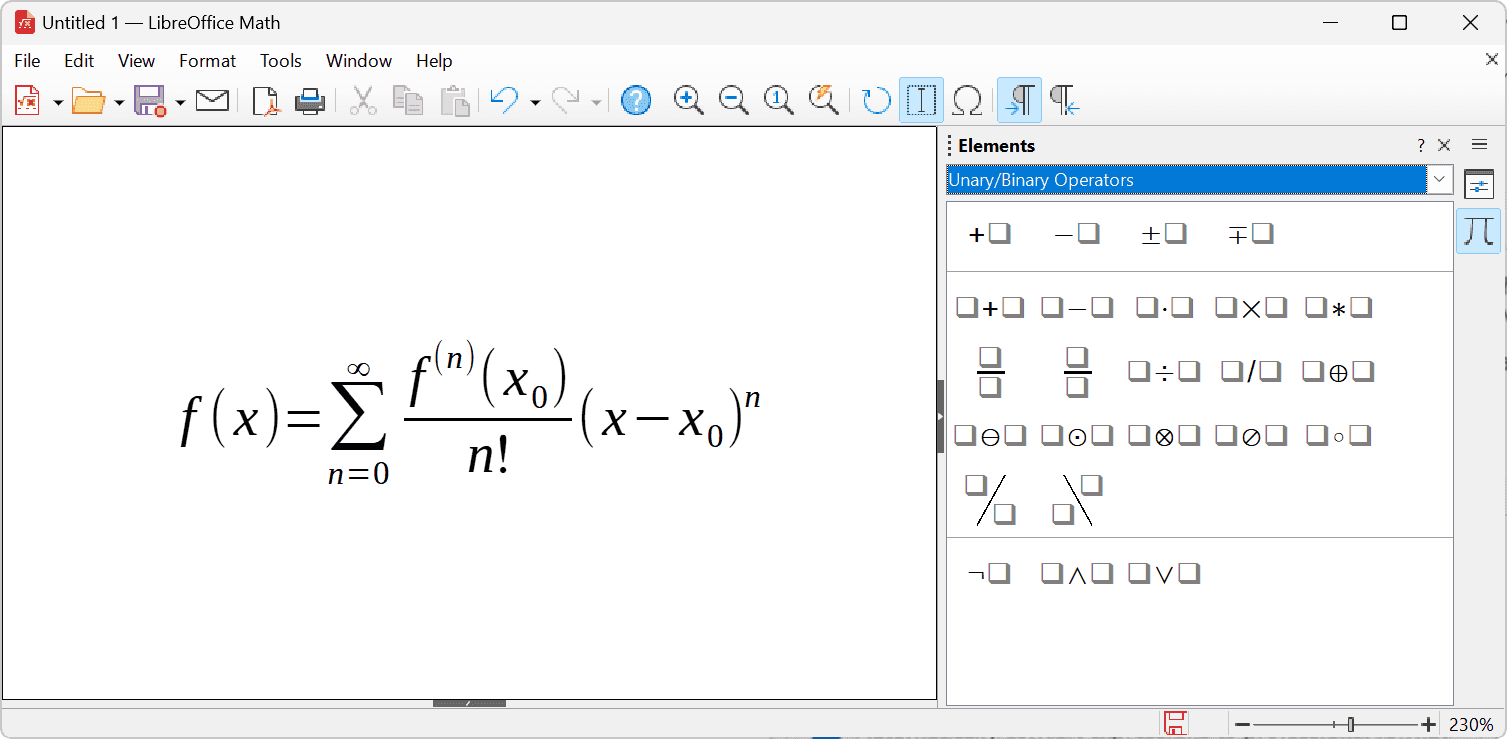This screenshot has height=739, width=1507.
Task: Click the zoom slider handle
Action: click(x=1351, y=724)
